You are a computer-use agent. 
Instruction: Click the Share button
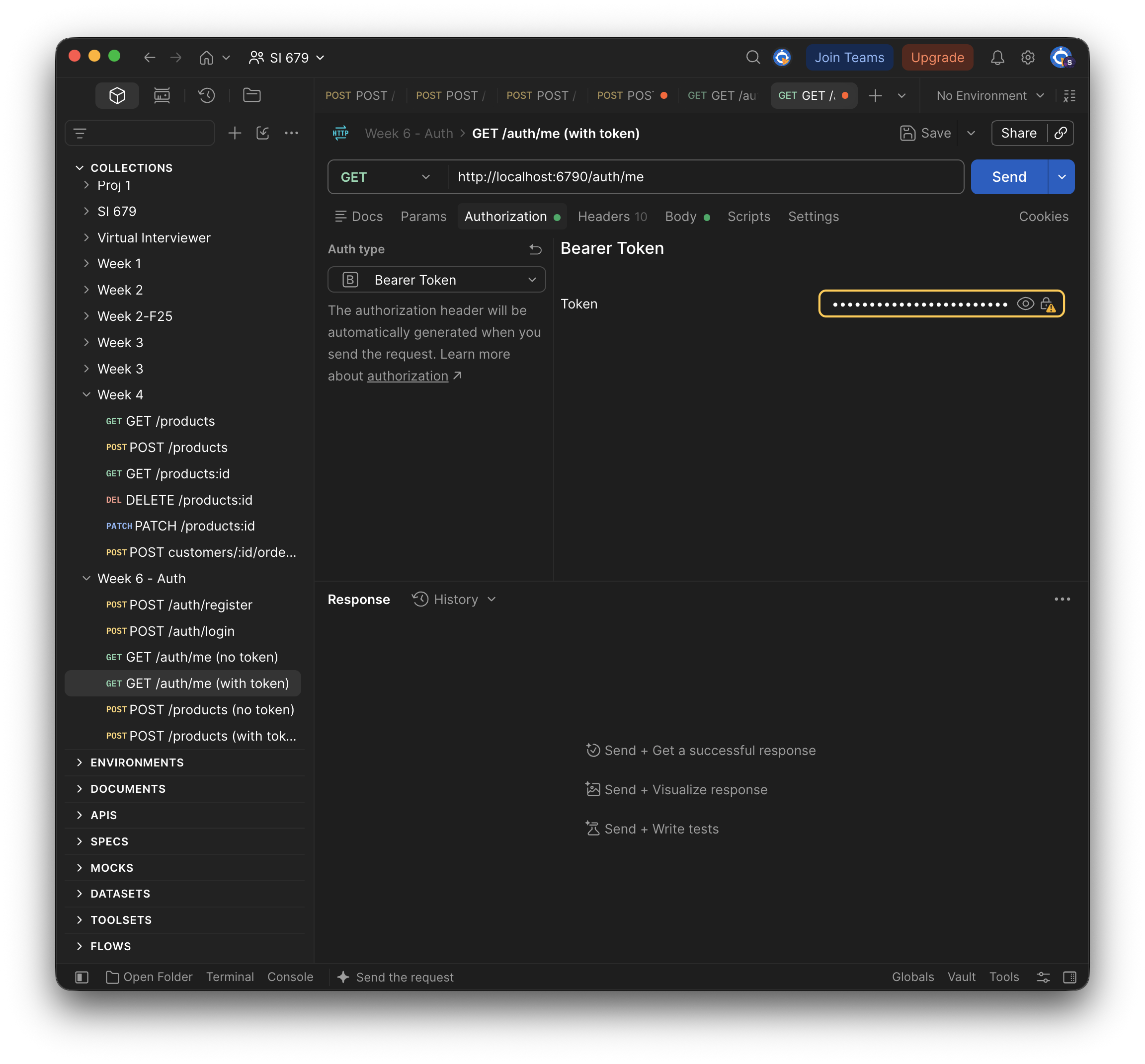(1018, 133)
